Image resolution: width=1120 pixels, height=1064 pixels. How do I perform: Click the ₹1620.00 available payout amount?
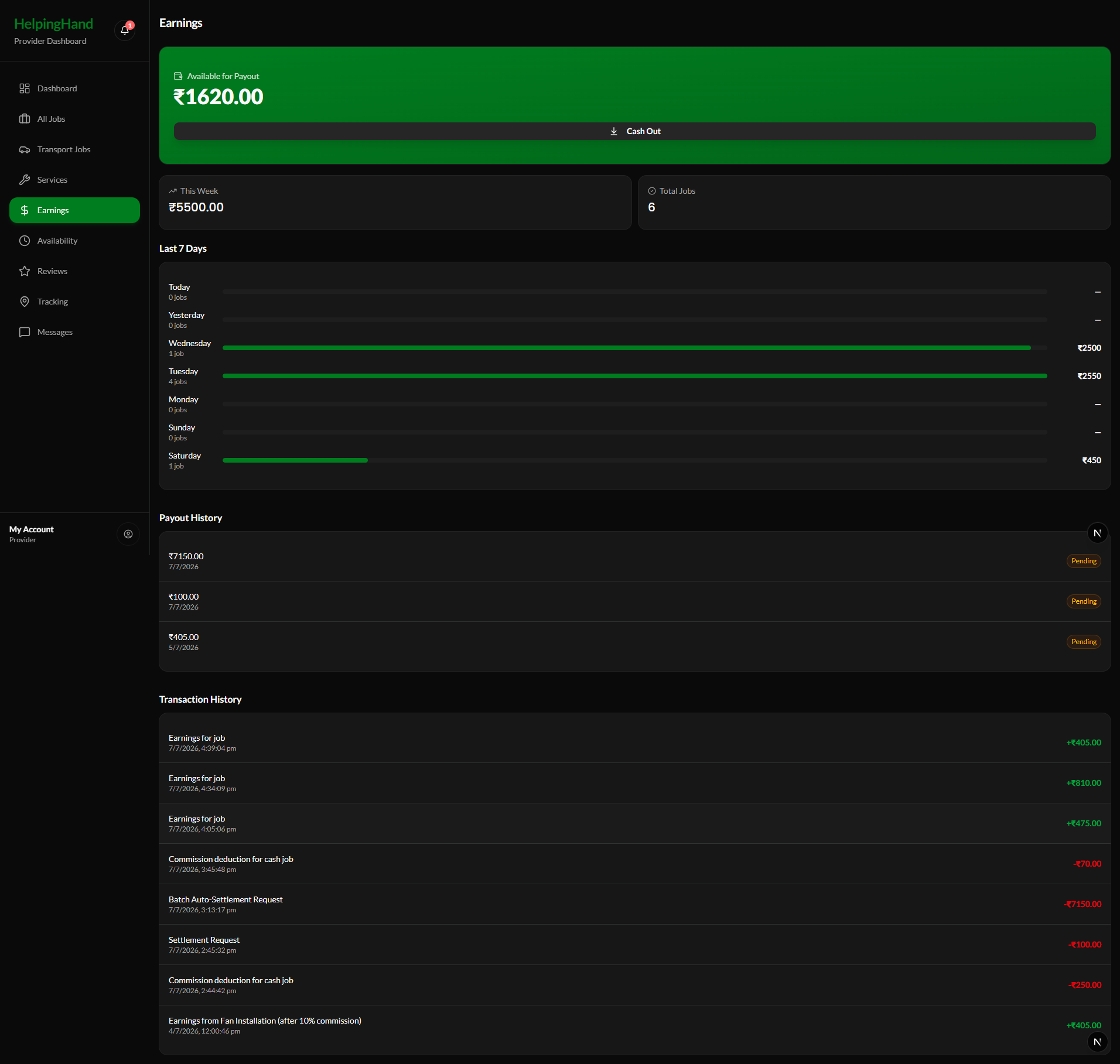pos(218,97)
